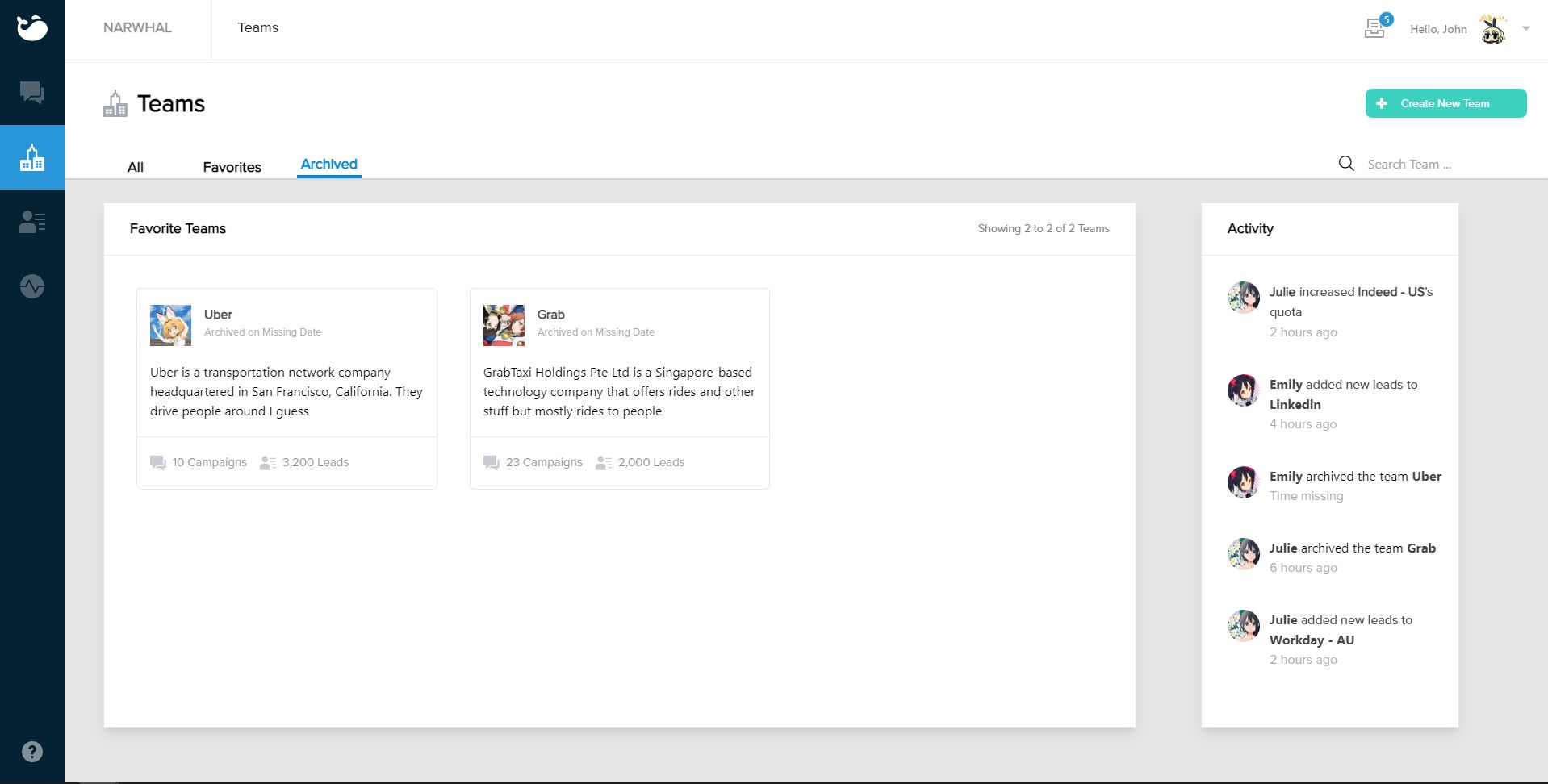Click Grab in Julie's archived activity
Screen dimensions: 1548x784
click(1421, 548)
